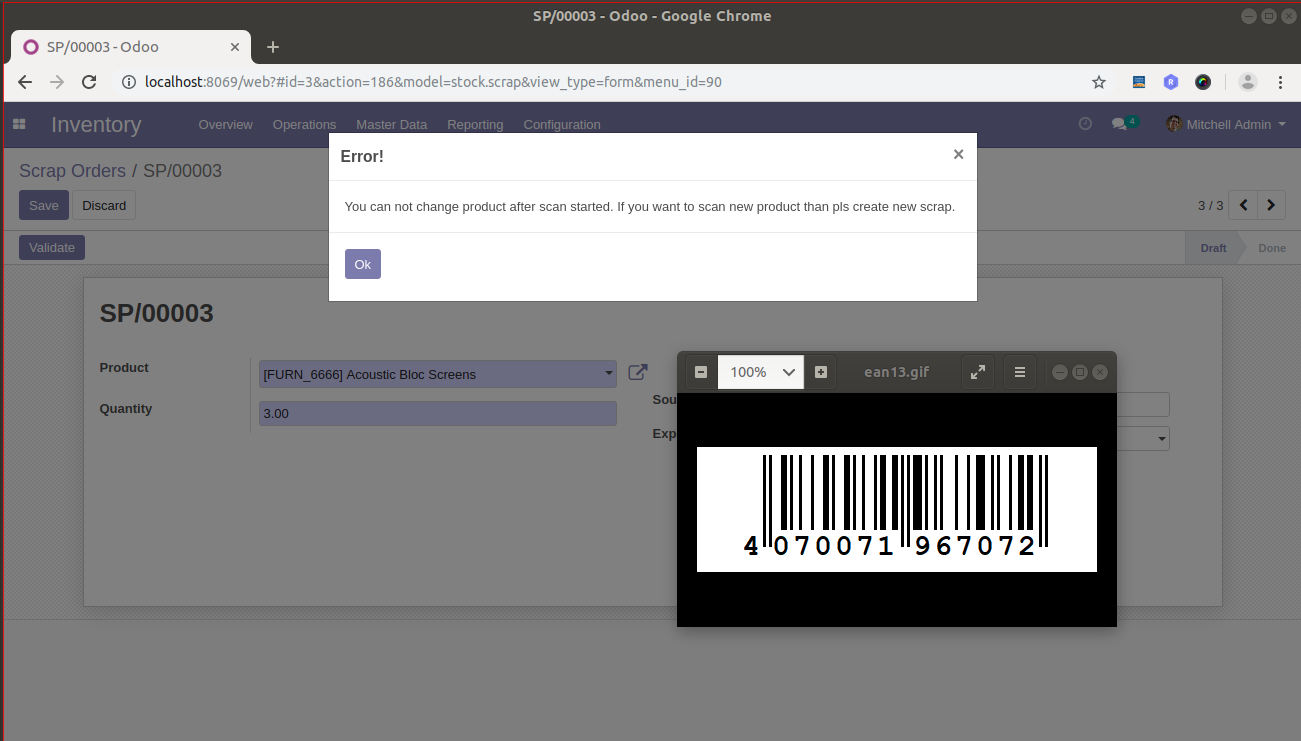Save the scrap order

pyautogui.click(x=44, y=205)
